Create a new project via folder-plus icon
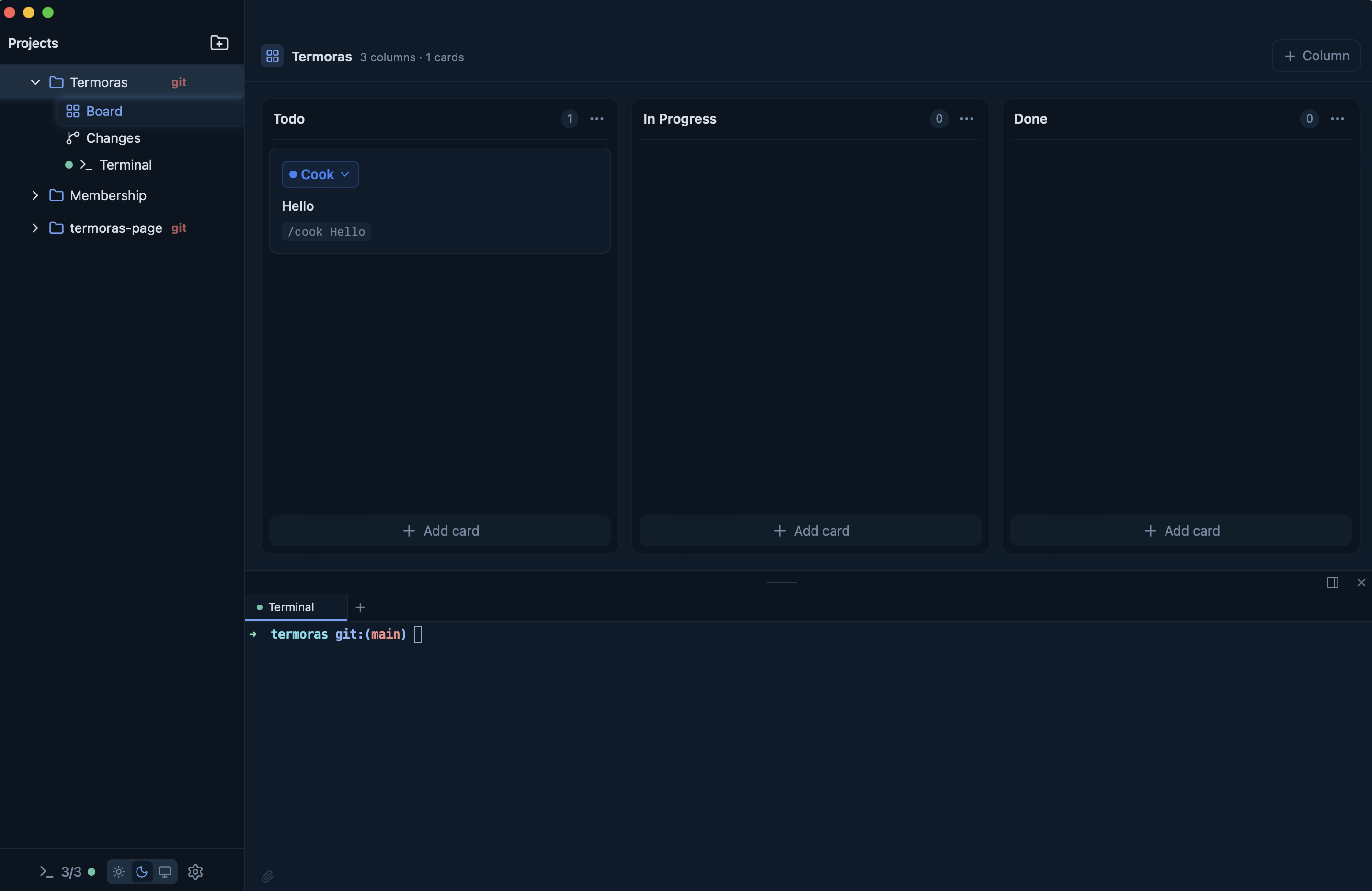This screenshot has width=1372, height=891. click(x=219, y=43)
